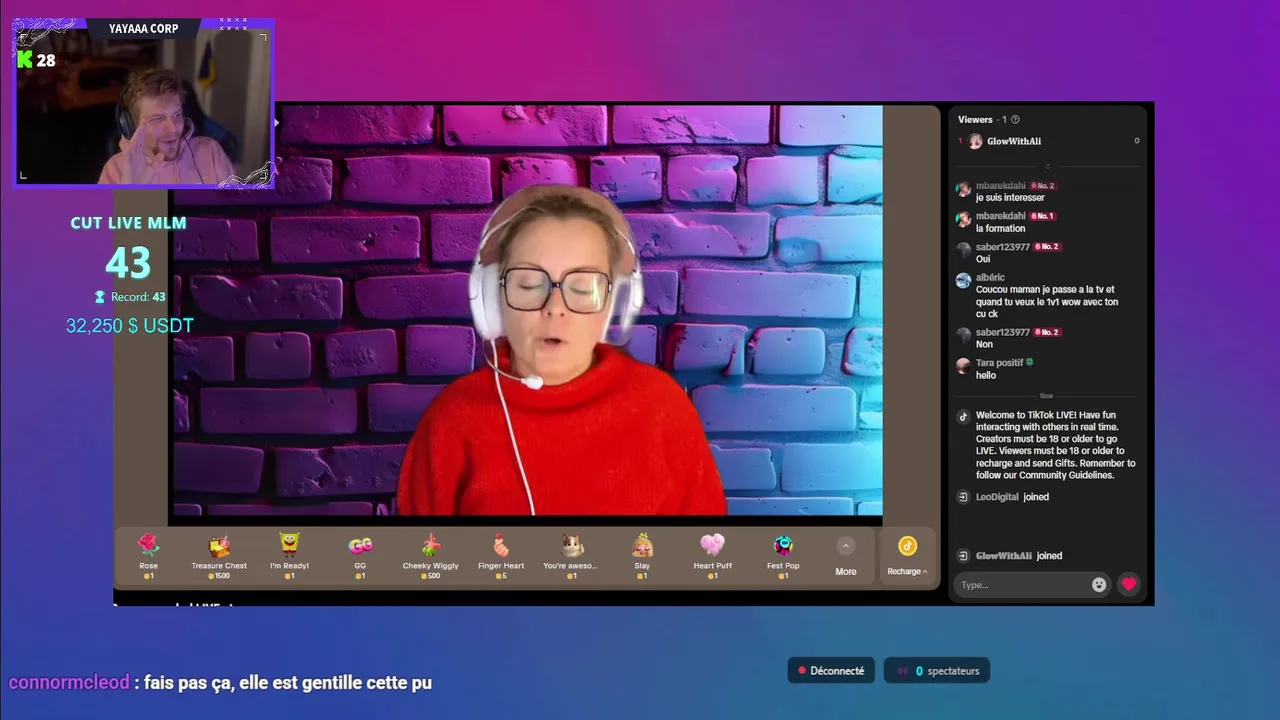
Task: Expand the viewers list chevron
Action: [x=1048, y=165]
